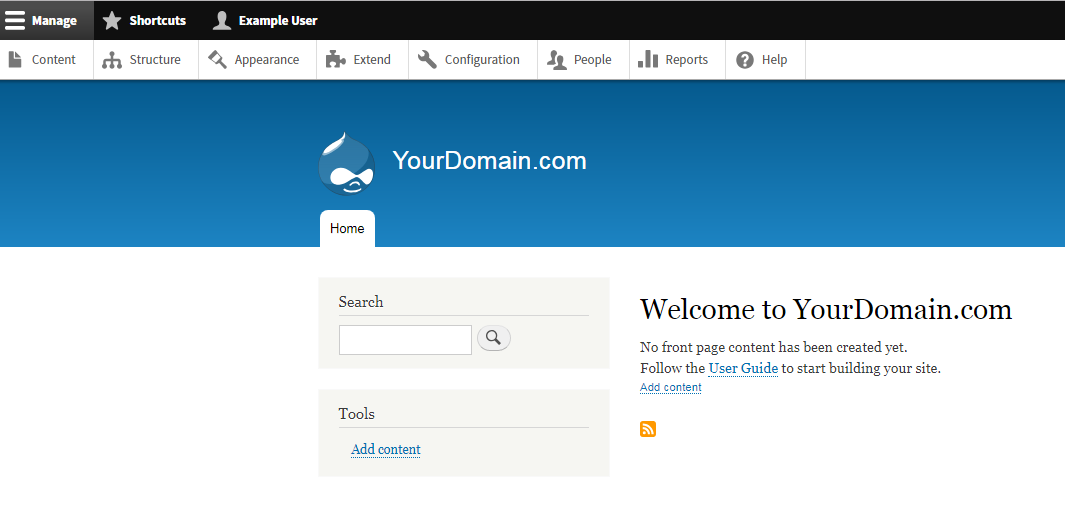
Task: Open the Extend modules page
Action: pyautogui.click(x=363, y=60)
